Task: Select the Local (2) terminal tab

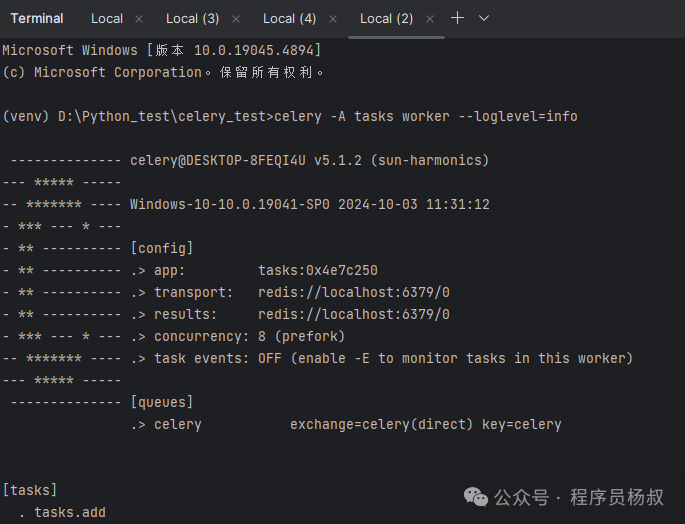Action: [386, 19]
